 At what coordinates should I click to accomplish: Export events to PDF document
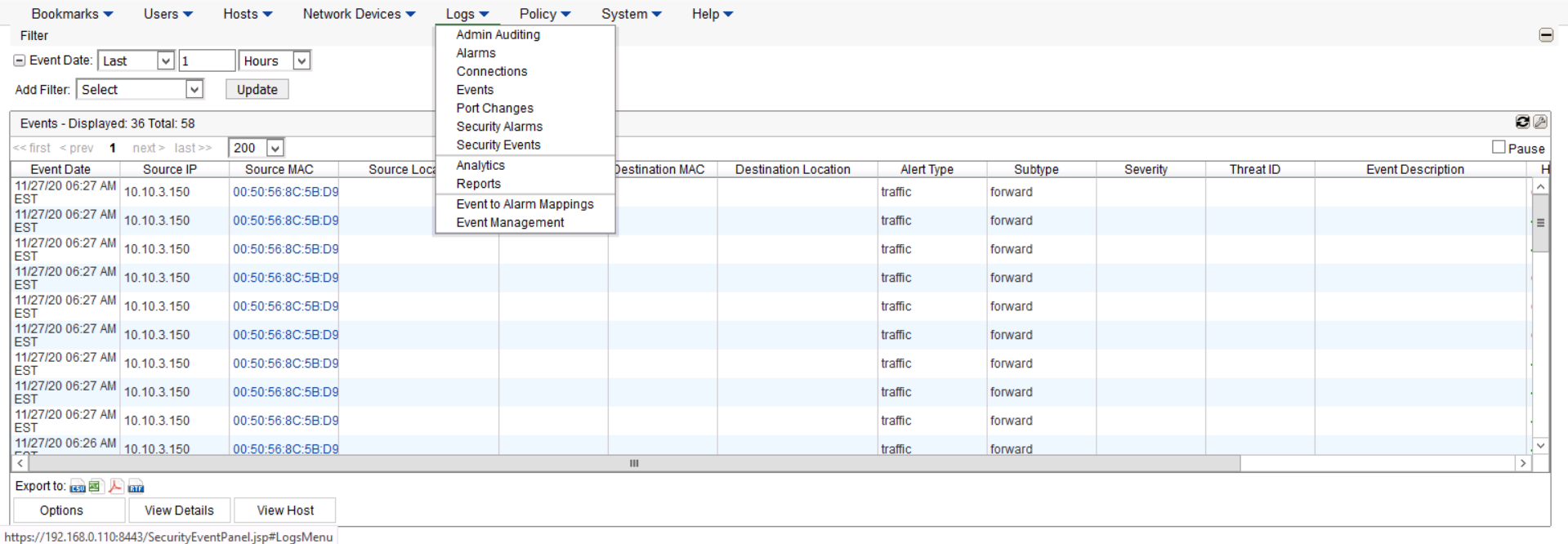pyautogui.click(x=116, y=487)
